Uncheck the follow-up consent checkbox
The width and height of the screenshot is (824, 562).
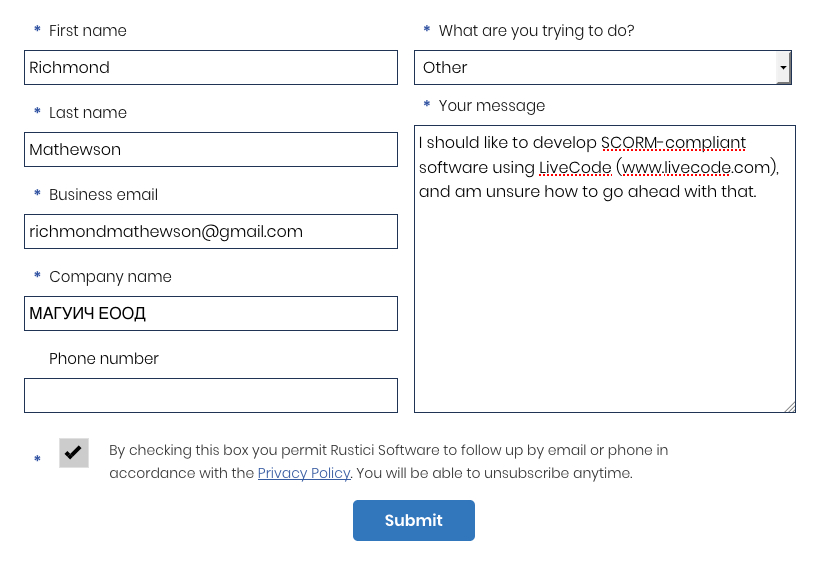(x=74, y=453)
